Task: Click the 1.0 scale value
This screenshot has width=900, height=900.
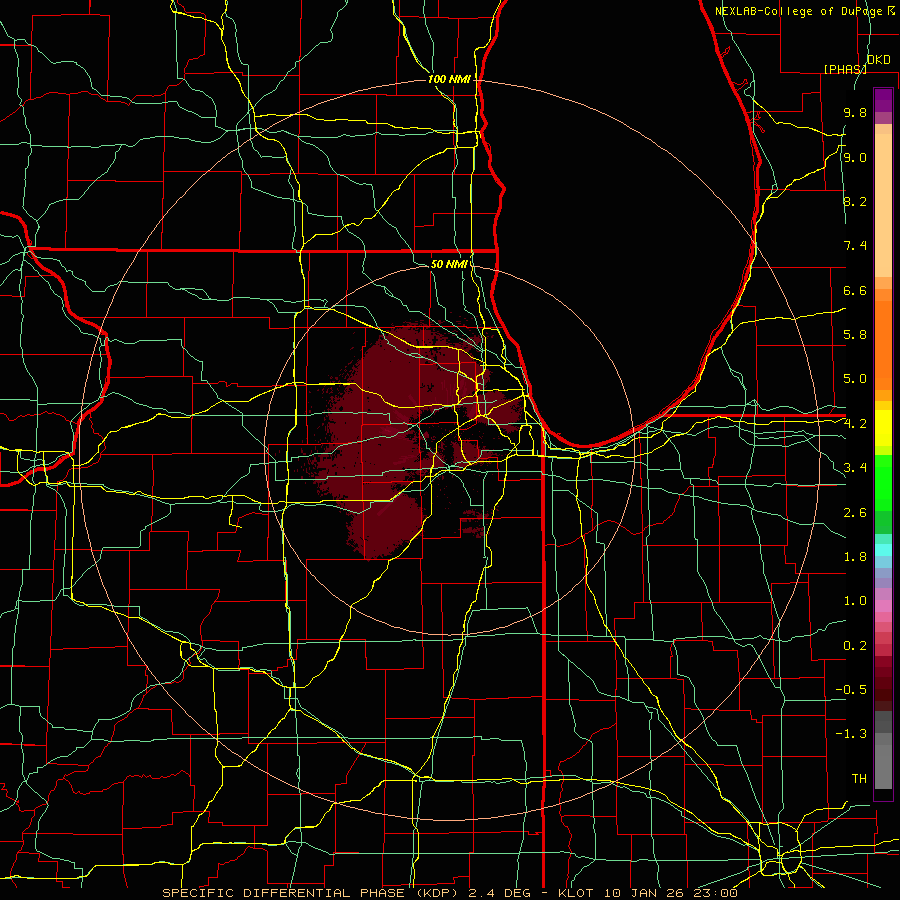Action: point(855,601)
